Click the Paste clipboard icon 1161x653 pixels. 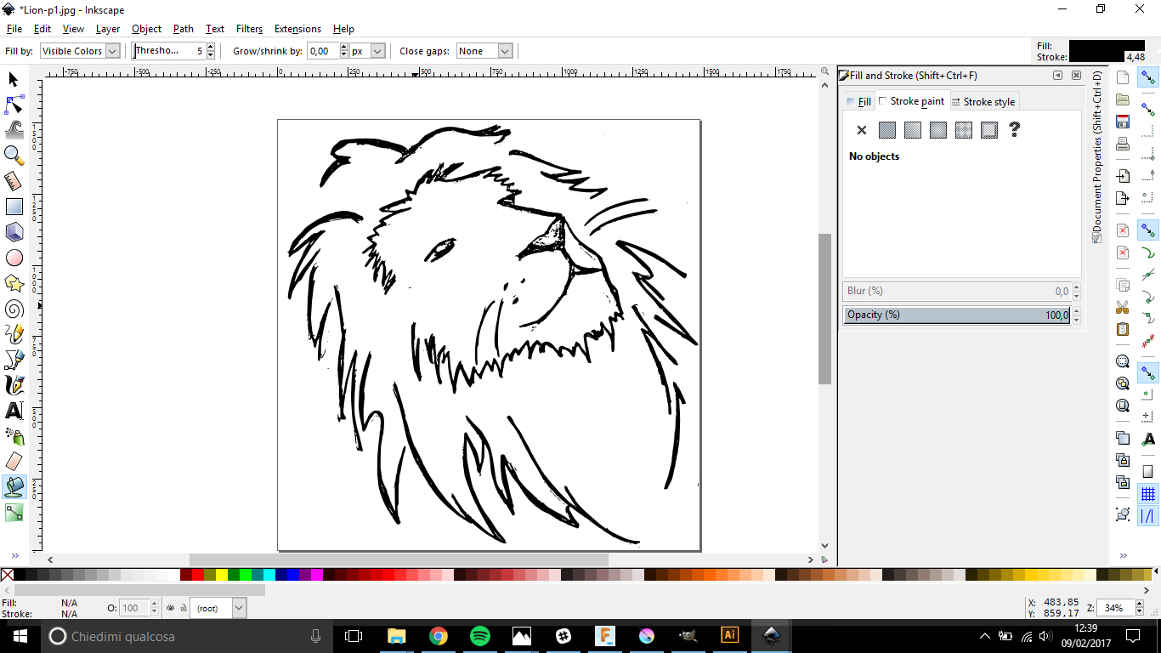point(1122,329)
